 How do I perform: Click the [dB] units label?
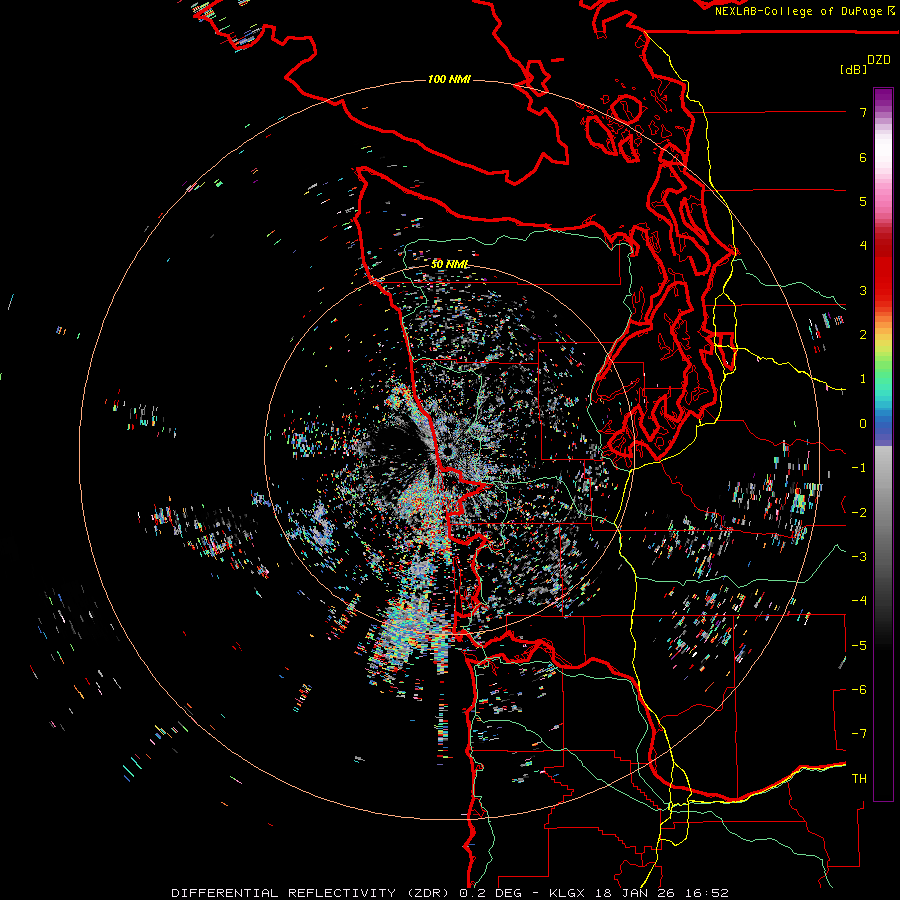click(x=853, y=70)
